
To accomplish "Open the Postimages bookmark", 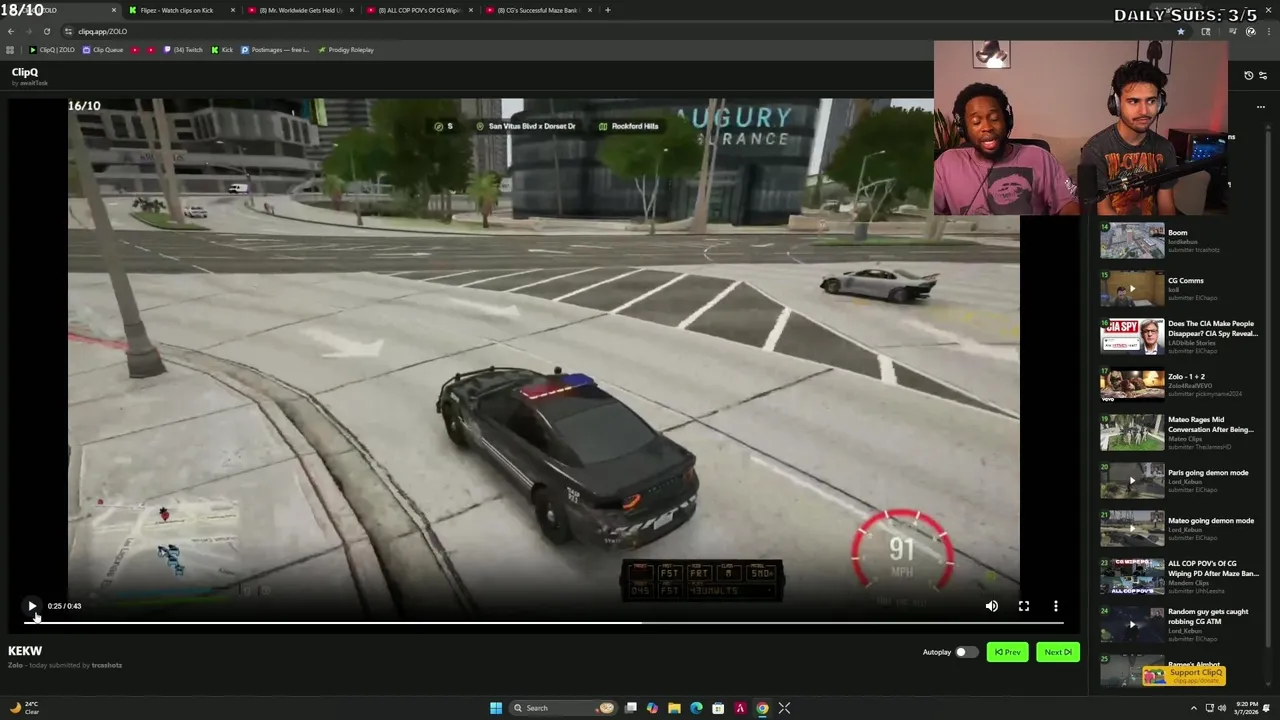I will point(275,50).
